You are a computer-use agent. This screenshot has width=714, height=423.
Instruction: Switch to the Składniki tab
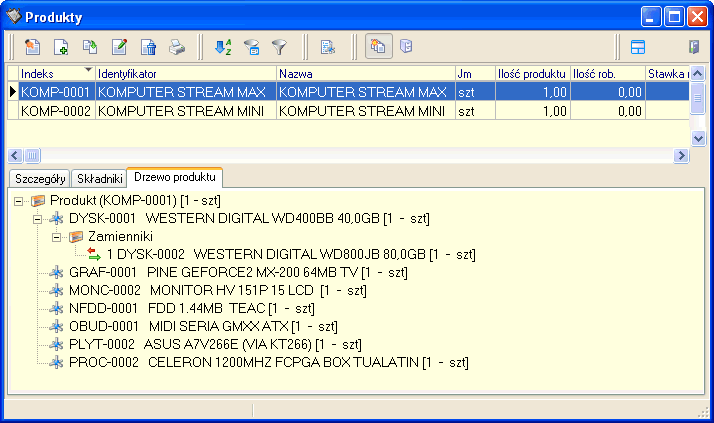click(100, 178)
